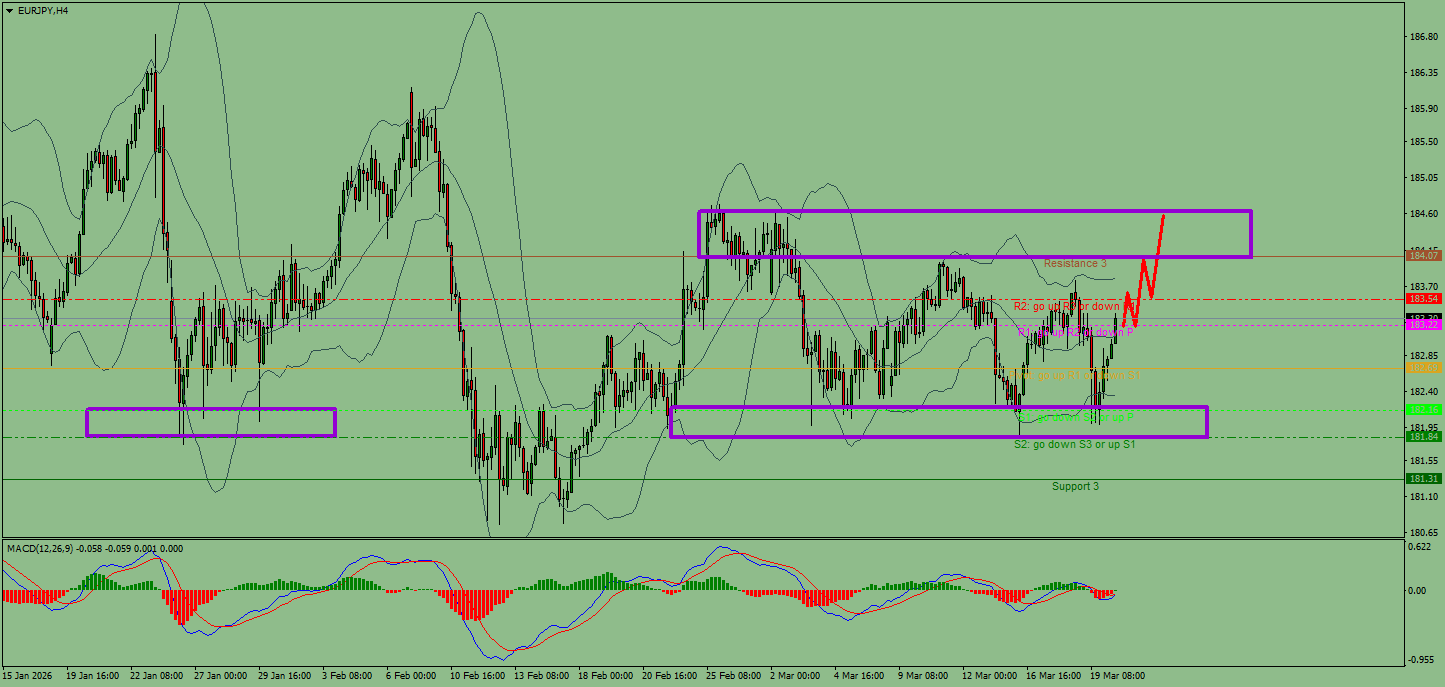Click the orange 182.69 pivot price tag
Image resolution: width=1445 pixels, height=687 pixels.
pyautogui.click(x=1422, y=368)
